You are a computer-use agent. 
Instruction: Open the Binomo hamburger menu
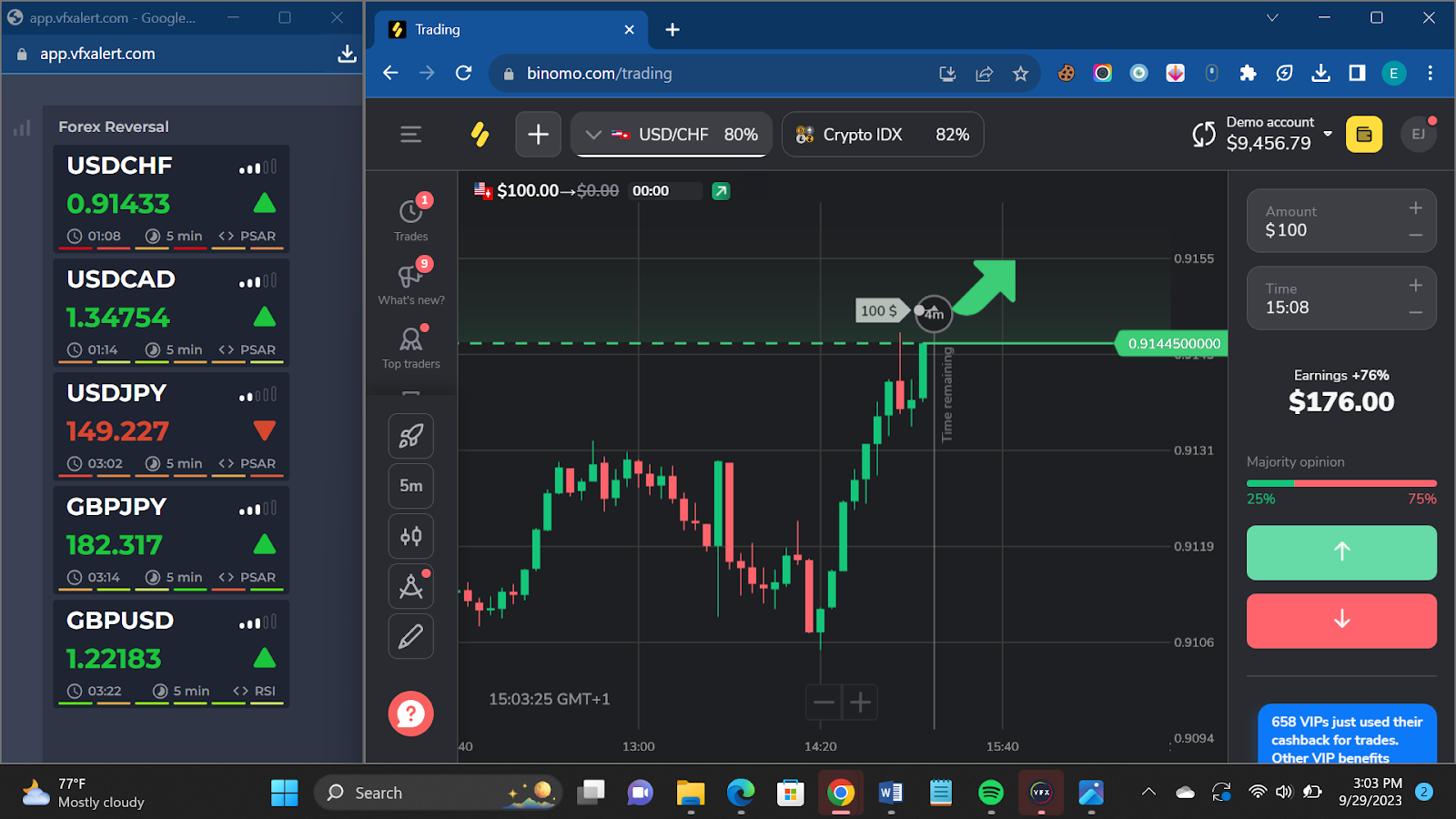(x=410, y=135)
